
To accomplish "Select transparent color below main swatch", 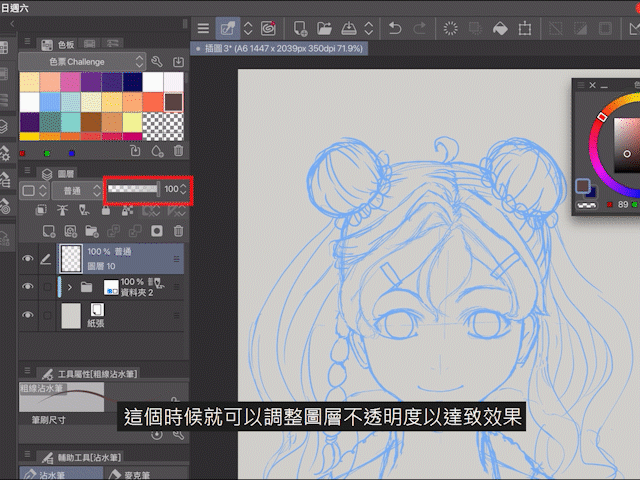I will click(x=587, y=205).
